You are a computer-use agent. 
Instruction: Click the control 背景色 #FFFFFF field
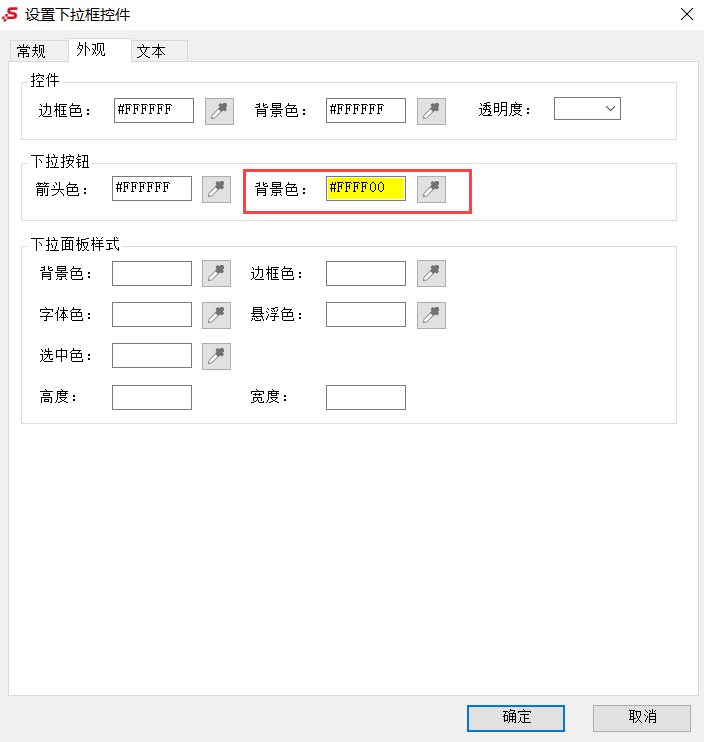[366, 110]
